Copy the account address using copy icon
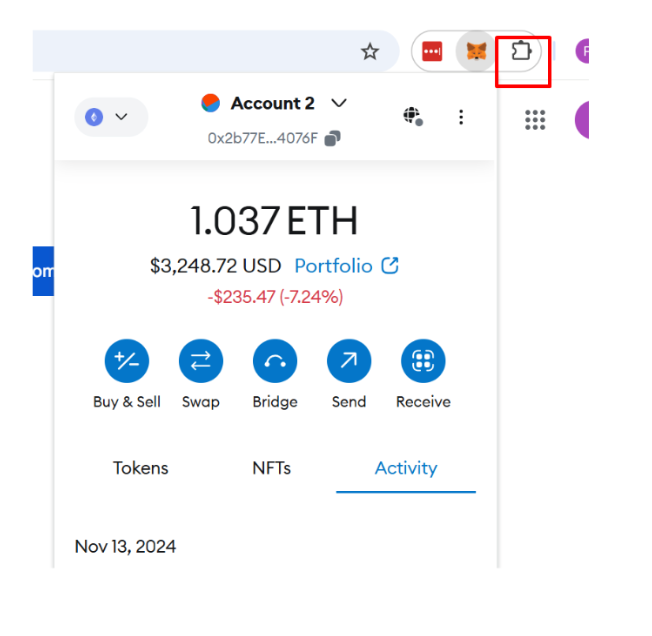The image size is (652, 636). pos(333,138)
